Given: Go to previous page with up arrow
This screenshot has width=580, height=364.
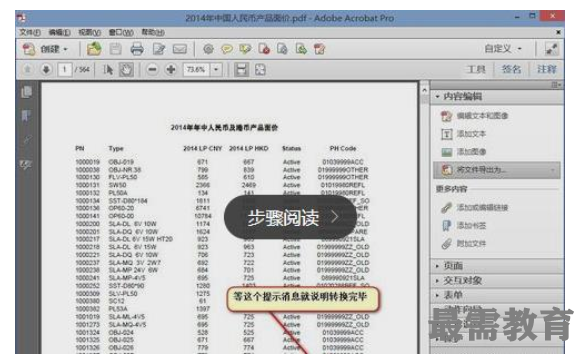Looking at the screenshot, I should tap(27, 69).
